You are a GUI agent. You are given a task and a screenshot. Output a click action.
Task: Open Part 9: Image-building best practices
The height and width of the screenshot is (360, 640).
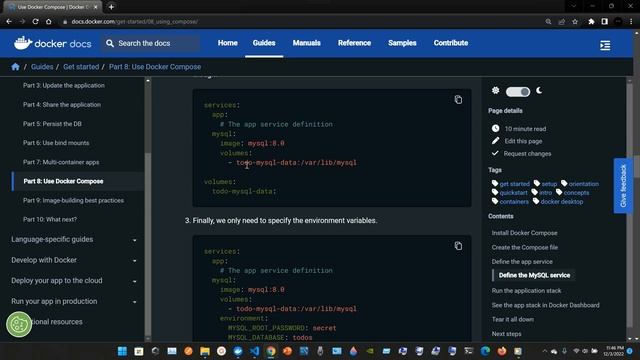point(73,200)
